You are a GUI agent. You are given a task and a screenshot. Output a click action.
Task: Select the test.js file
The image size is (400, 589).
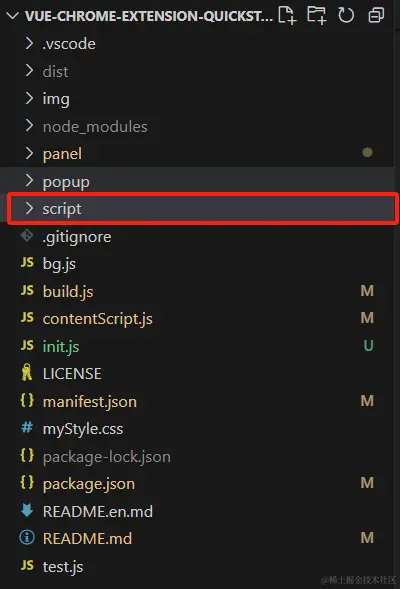(63, 566)
